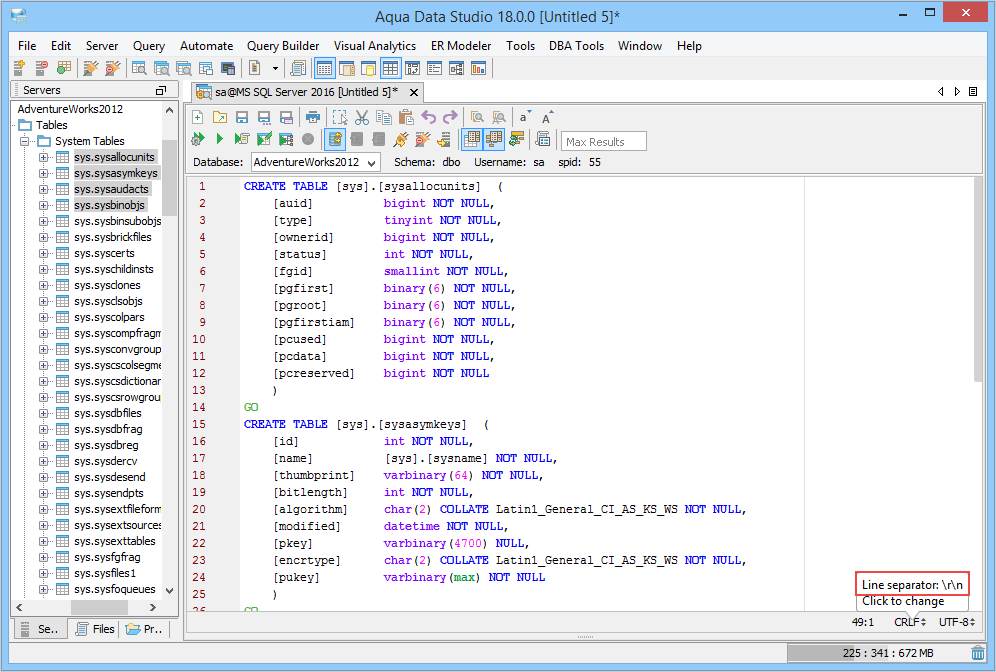Click the Max Results input field
Viewport: 996px width, 672px height.
(x=604, y=141)
